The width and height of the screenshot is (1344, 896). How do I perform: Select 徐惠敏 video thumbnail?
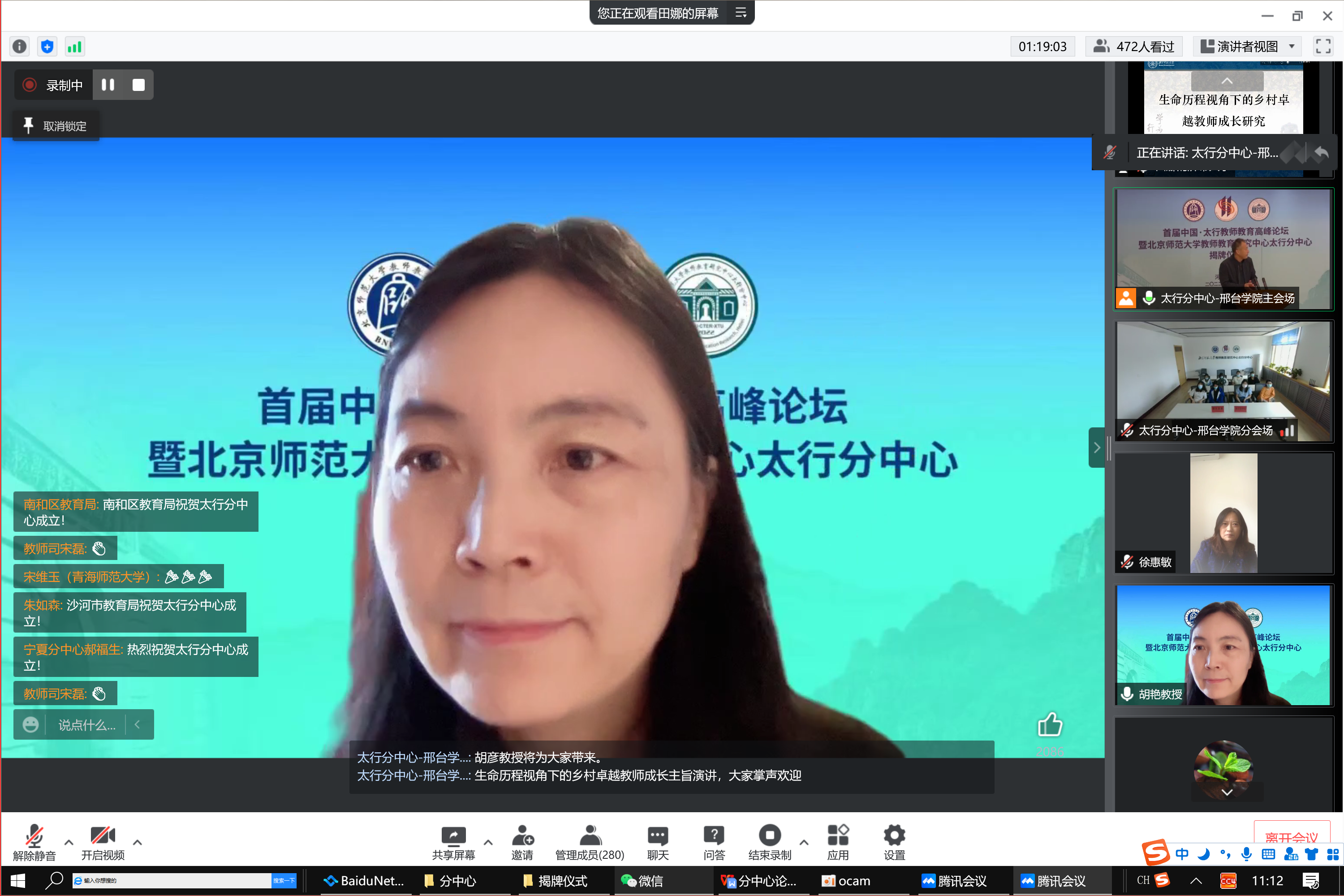click(1223, 513)
